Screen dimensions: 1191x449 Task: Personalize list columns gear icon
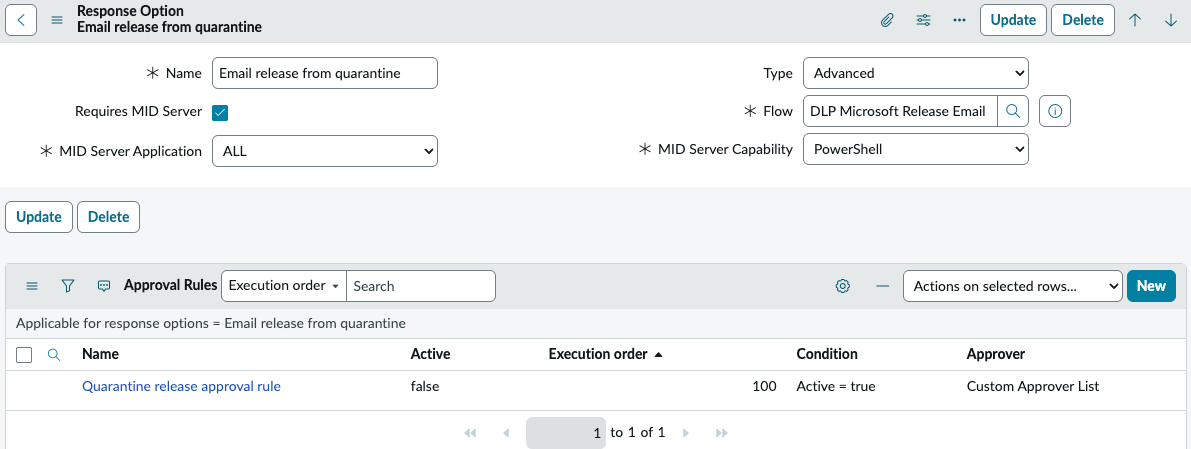pyautogui.click(x=842, y=286)
